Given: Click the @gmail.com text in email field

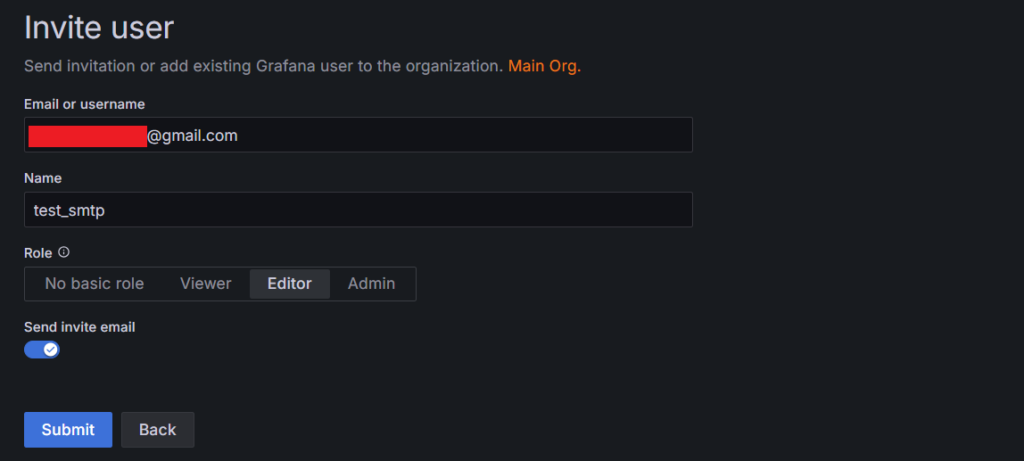Looking at the screenshot, I should (192, 136).
